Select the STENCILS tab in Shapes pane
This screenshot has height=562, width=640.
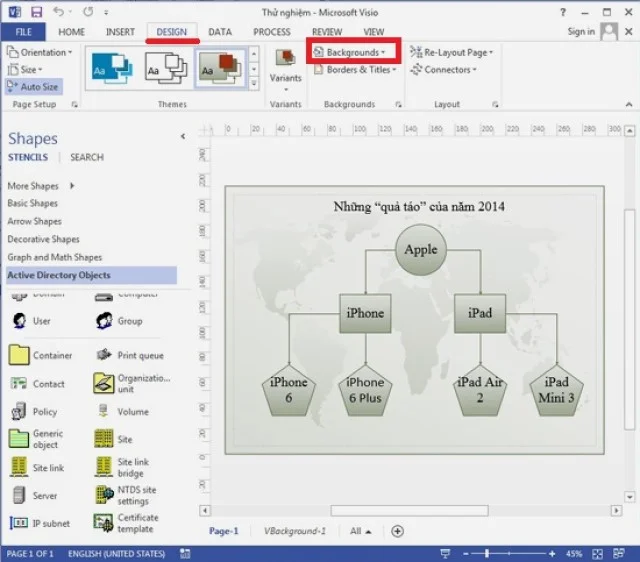pyautogui.click(x=28, y=157)
